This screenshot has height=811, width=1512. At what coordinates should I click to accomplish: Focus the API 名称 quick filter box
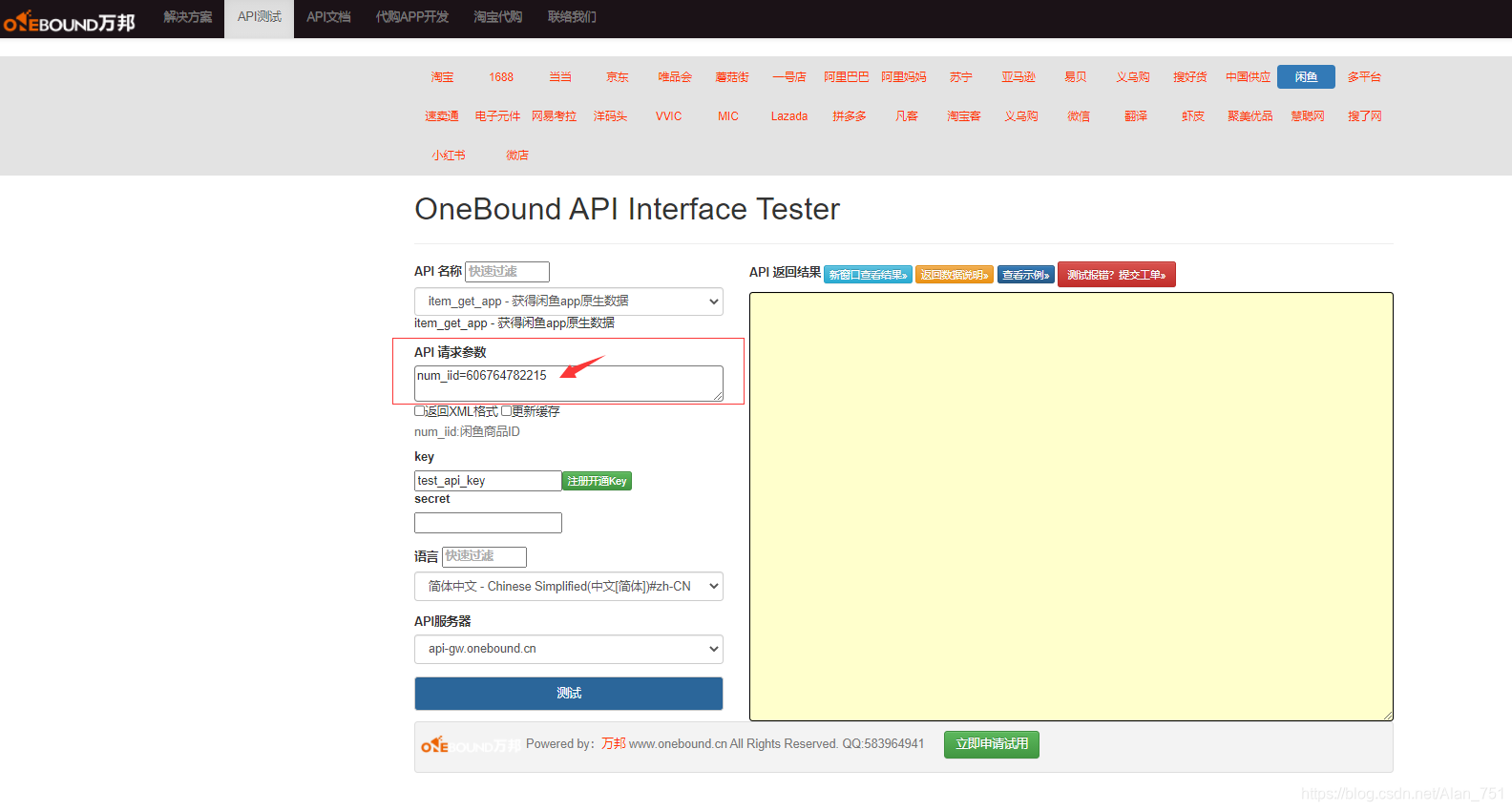coord(507,272)
